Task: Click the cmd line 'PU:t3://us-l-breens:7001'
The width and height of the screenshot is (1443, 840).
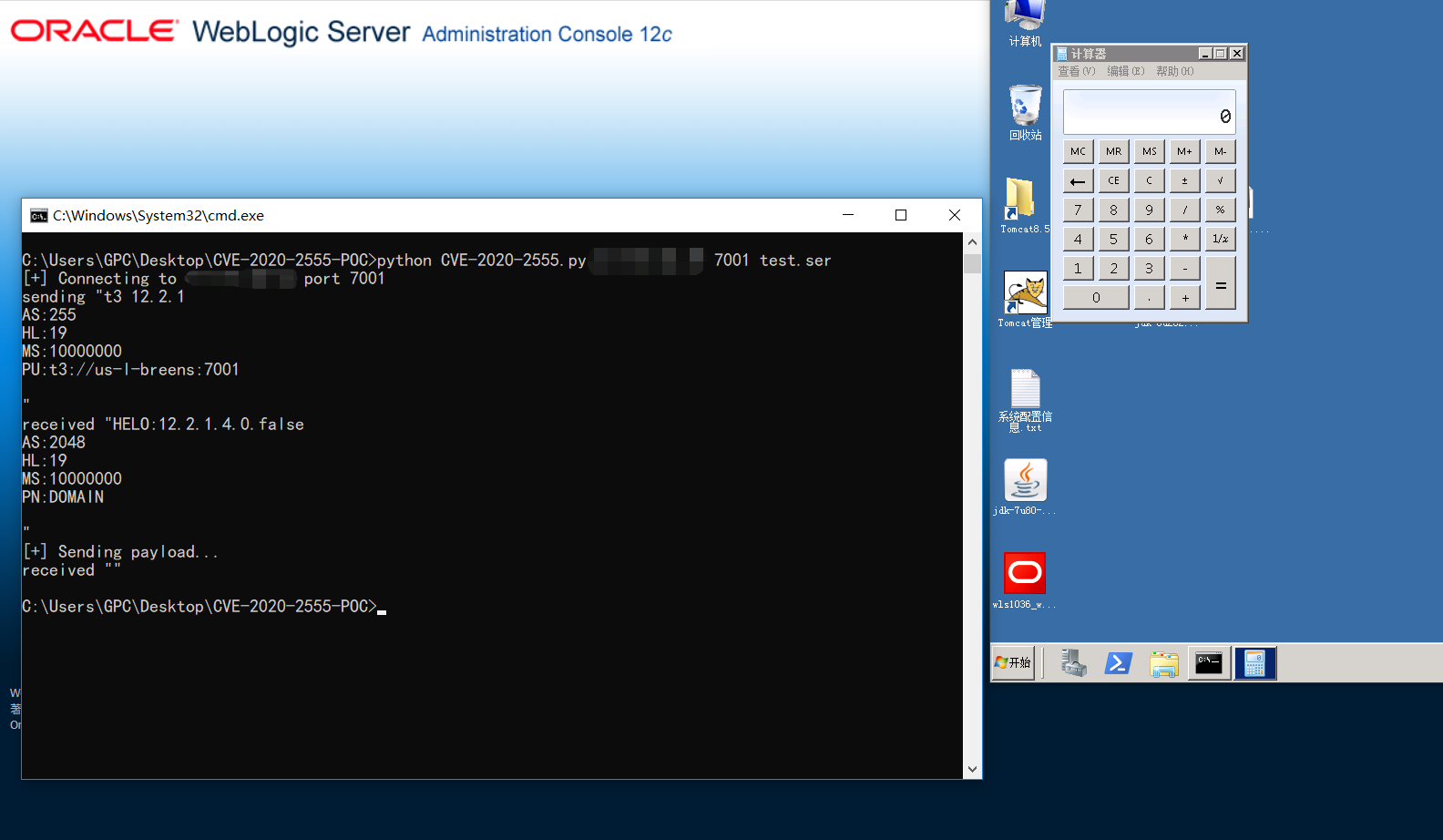Action: coord(131,370)
